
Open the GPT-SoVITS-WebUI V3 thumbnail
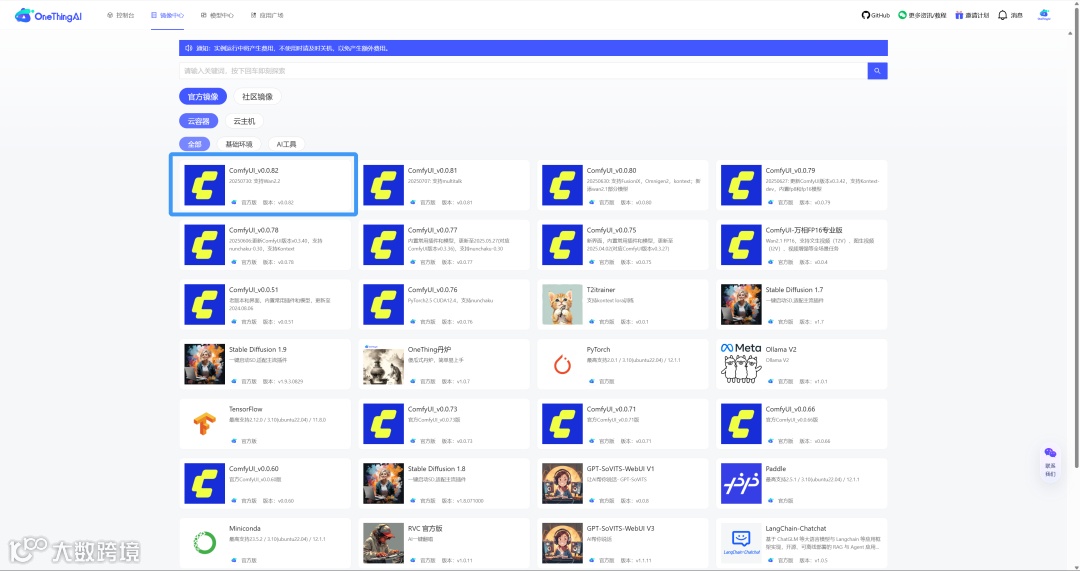(x=563, y=543)
